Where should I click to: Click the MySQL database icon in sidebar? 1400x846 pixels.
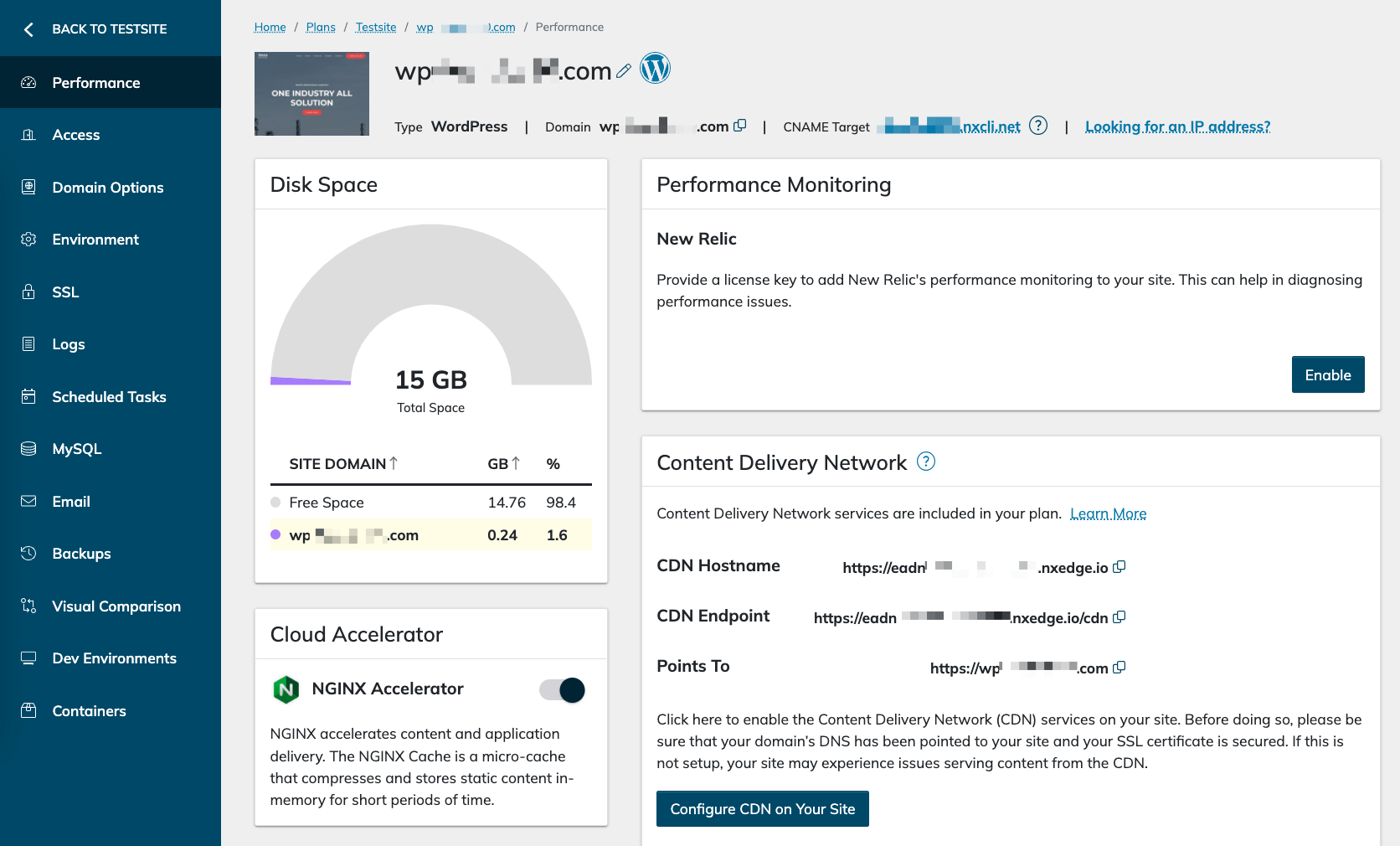[28, 449]
